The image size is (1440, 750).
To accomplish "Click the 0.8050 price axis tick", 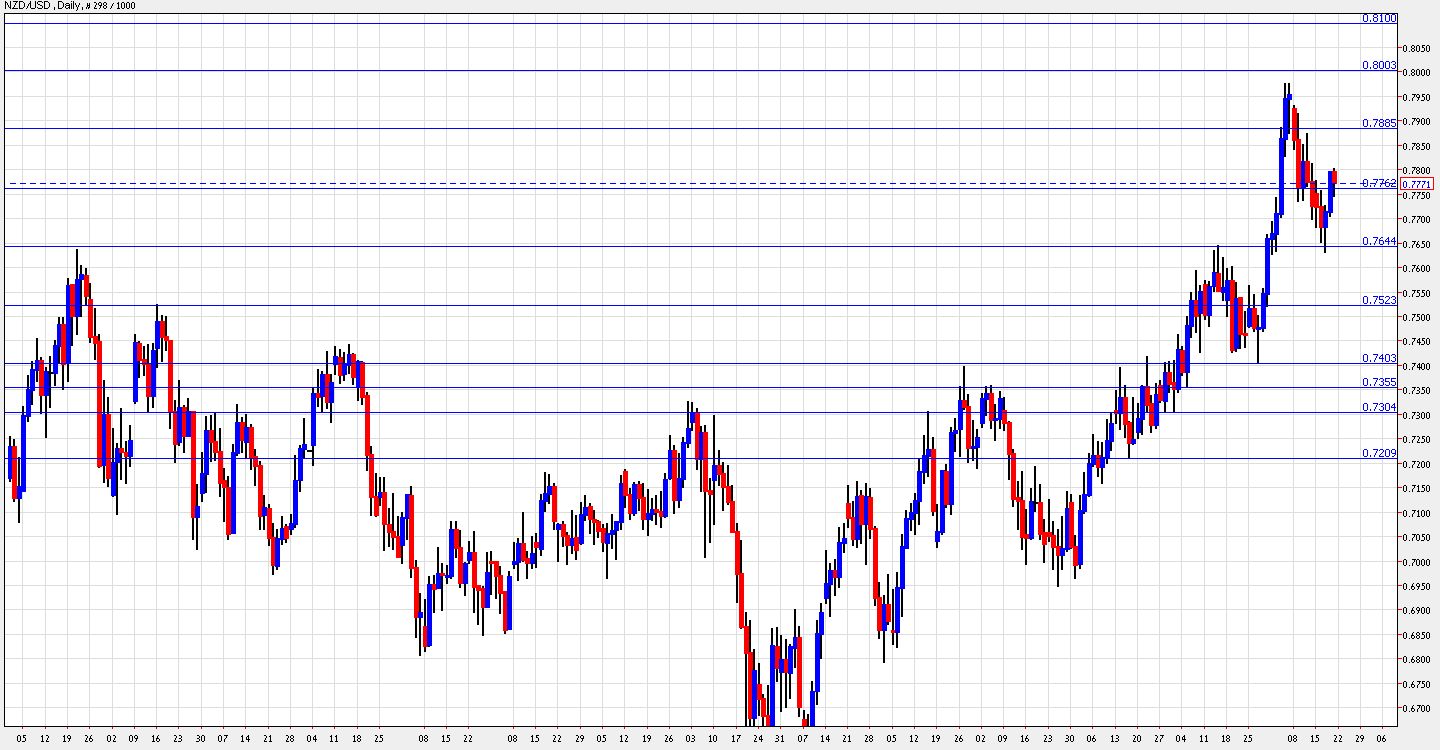I will (1416, 48).
